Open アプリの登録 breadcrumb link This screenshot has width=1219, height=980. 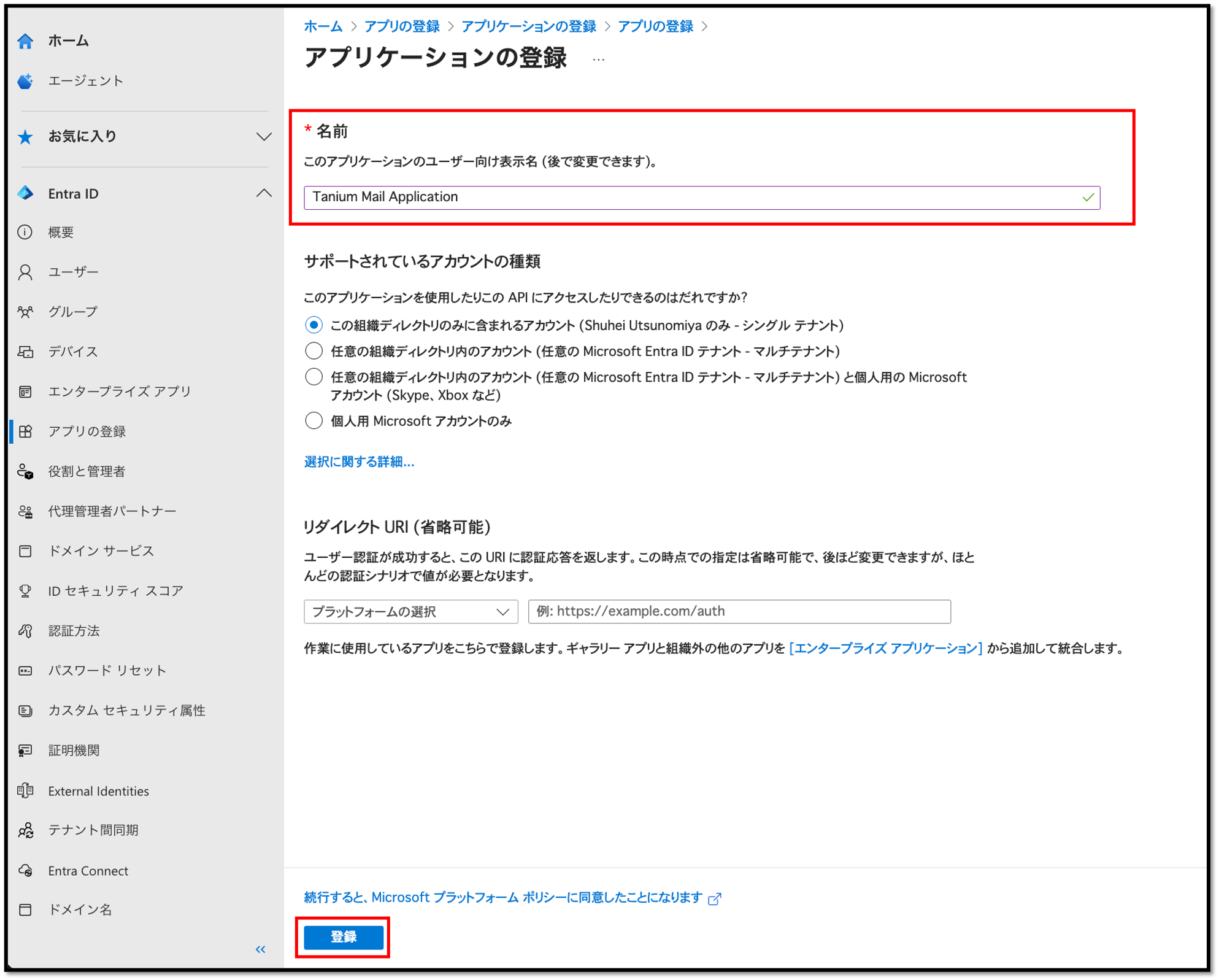click(x=402, y=26)
